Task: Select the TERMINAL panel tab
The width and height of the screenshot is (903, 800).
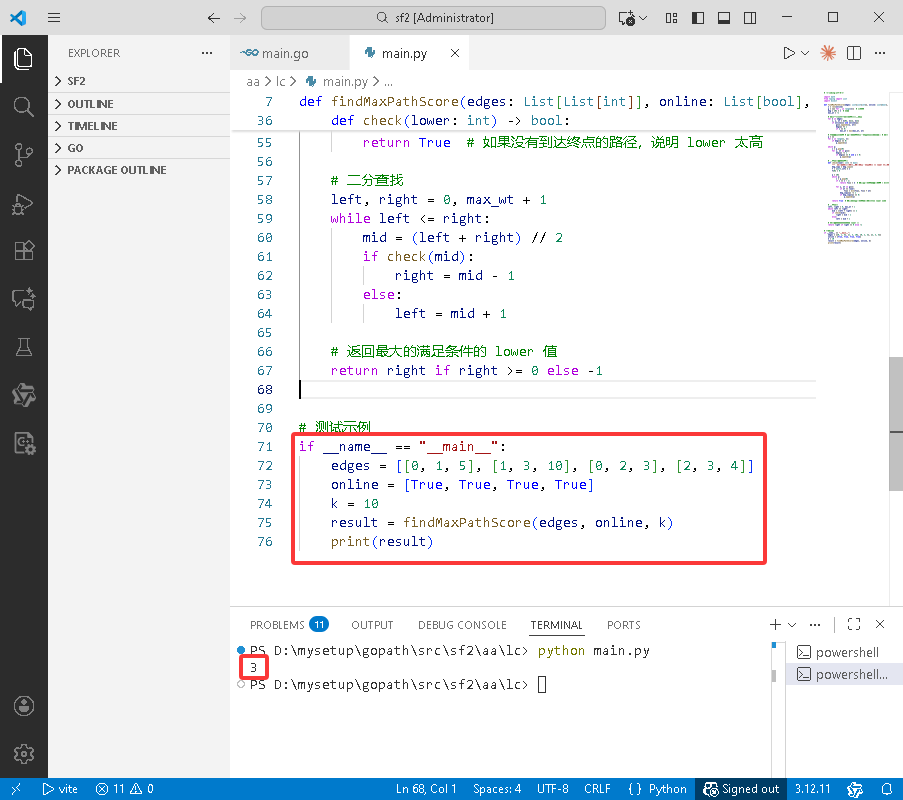Action: pos(556,625)
